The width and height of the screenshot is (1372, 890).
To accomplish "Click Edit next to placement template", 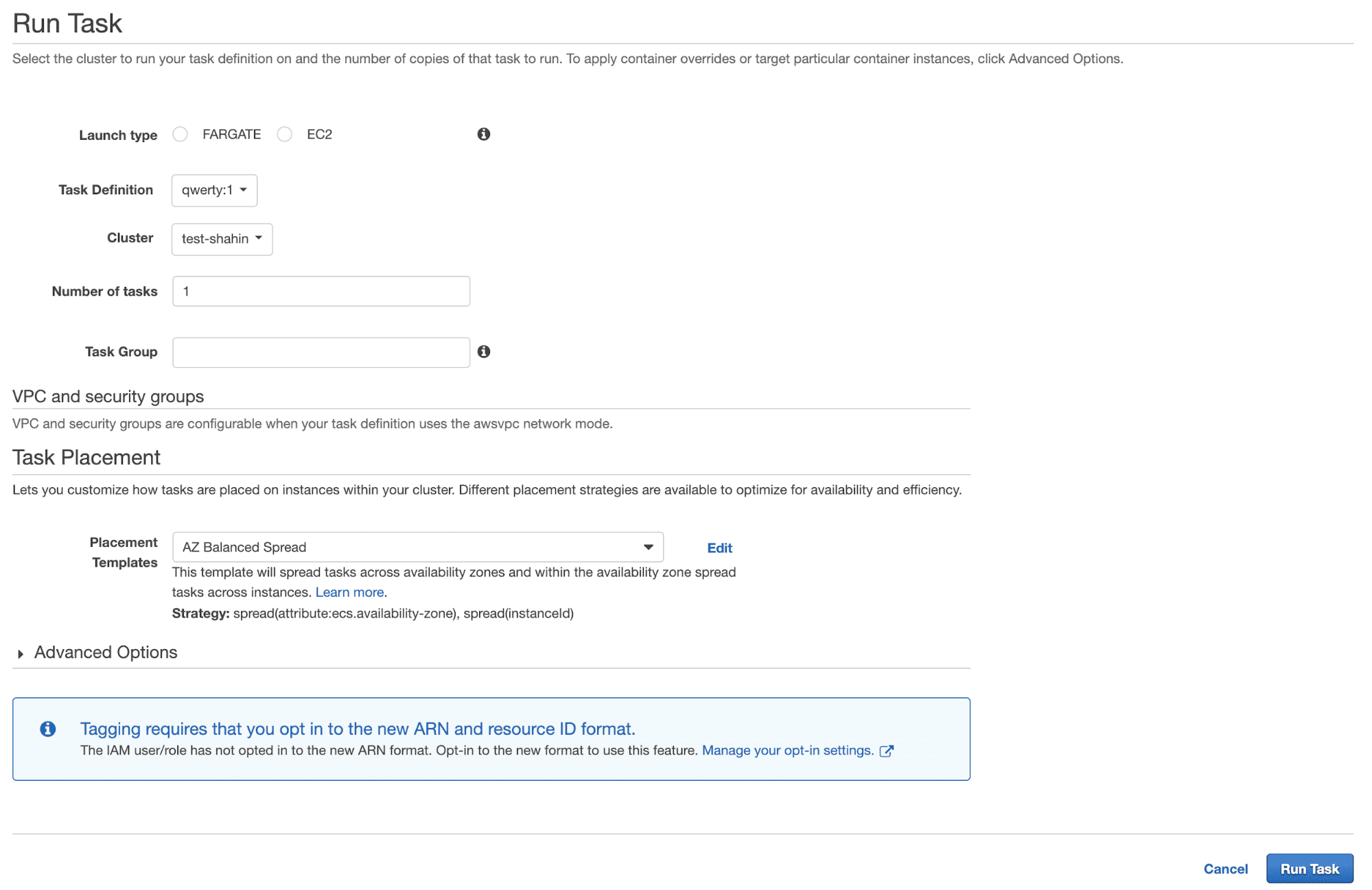I will tap(719, 548).
